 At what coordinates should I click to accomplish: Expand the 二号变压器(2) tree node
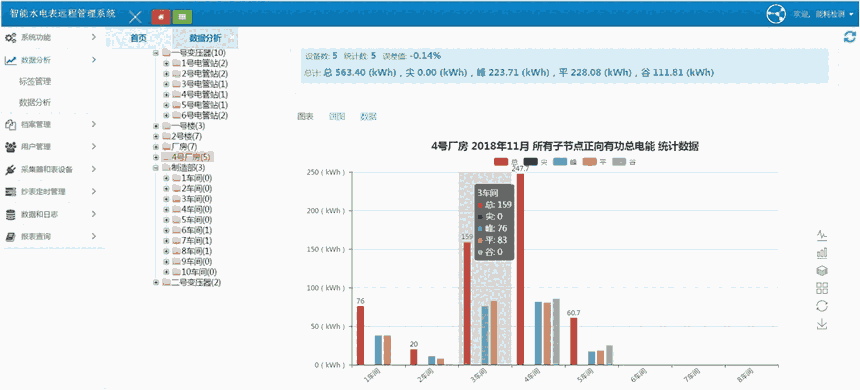point(156,282)
